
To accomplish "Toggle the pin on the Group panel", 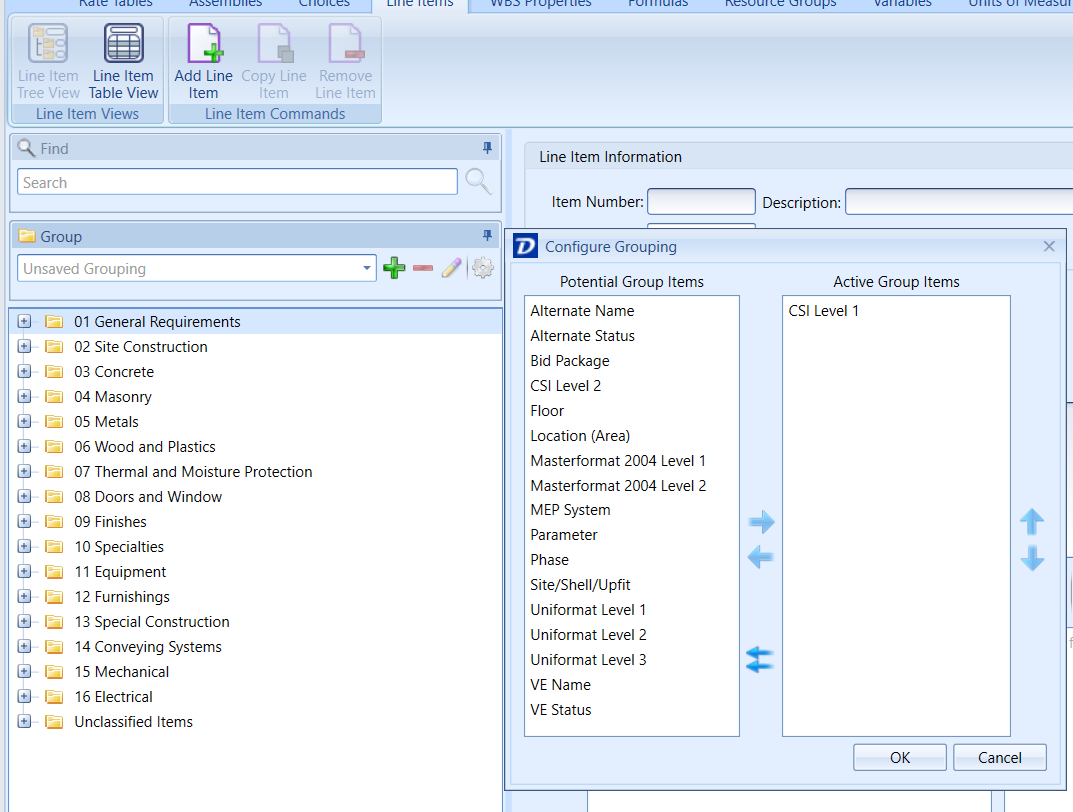I will click(x=487, y=235).
